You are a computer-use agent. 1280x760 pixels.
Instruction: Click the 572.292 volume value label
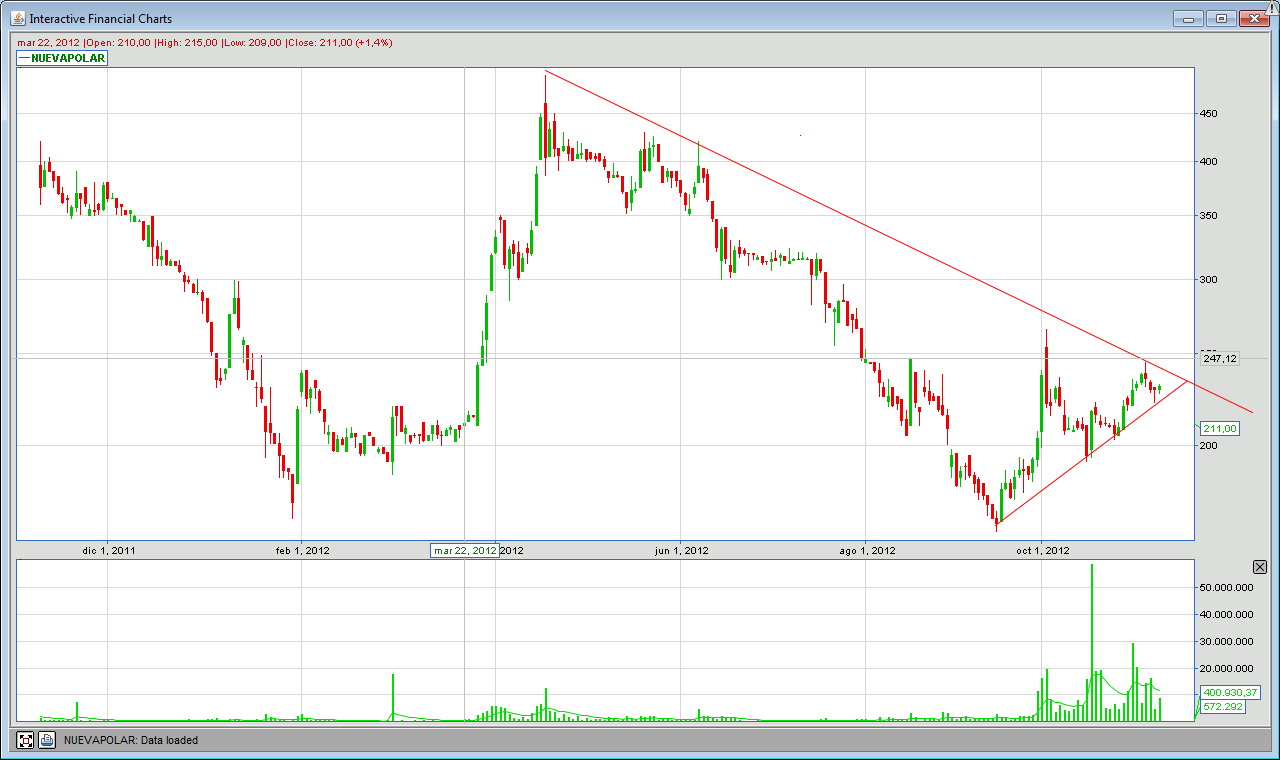(x=1222, y=707)
